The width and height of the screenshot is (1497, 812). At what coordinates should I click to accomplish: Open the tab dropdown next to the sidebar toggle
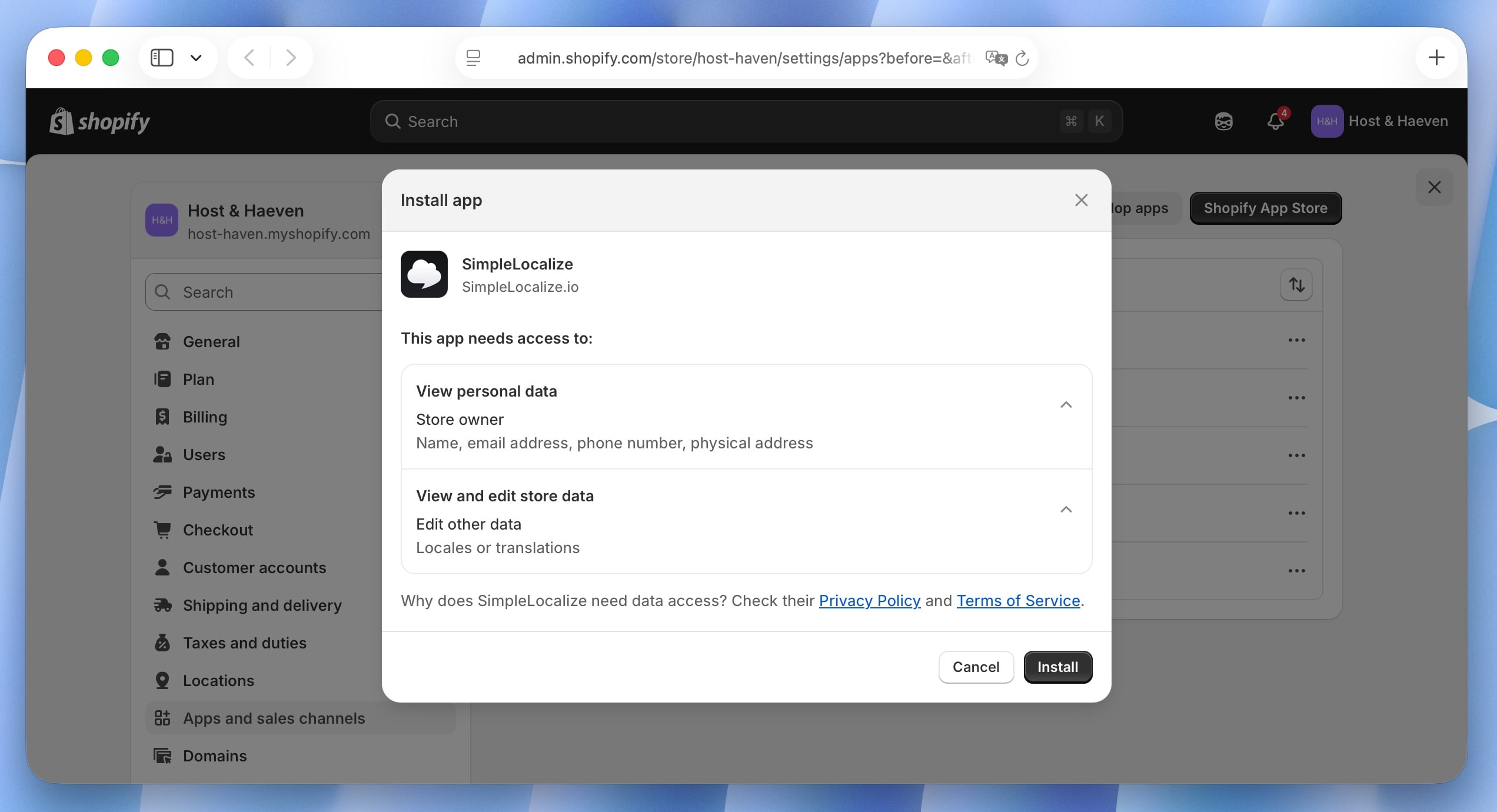[x=197, y=57]
